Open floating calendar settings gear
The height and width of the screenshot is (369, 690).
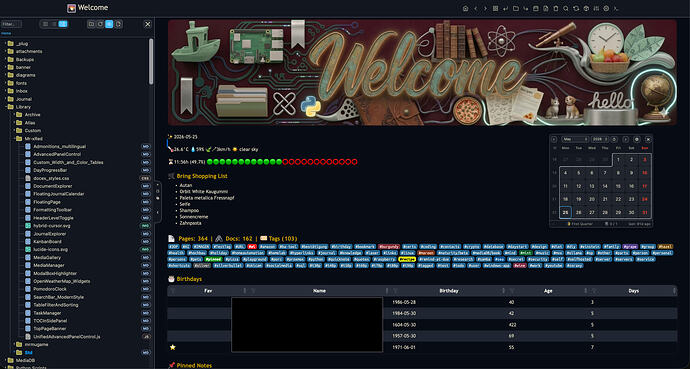pos(637,139)
